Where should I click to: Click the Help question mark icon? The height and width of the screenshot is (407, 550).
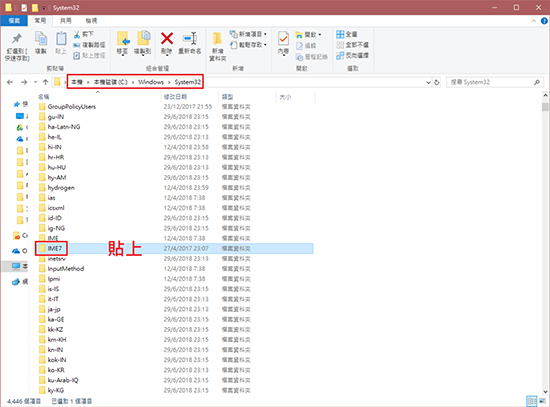[x=544, y=21]
